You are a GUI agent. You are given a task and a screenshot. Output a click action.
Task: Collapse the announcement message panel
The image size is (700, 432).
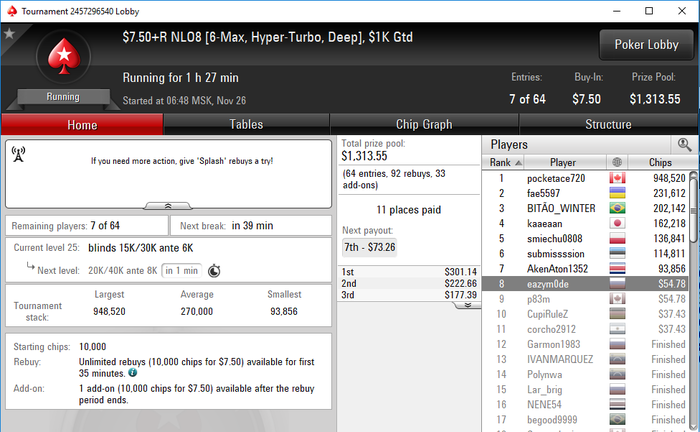168,206
